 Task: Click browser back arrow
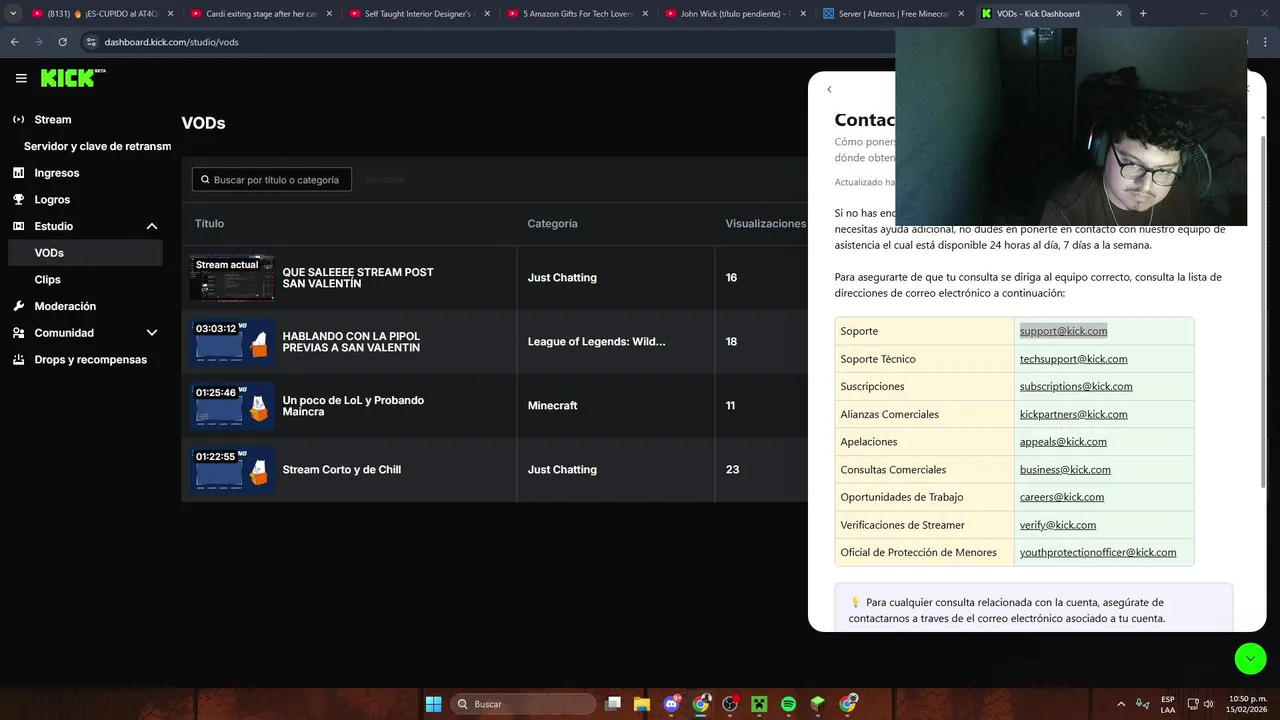(15, 42)
